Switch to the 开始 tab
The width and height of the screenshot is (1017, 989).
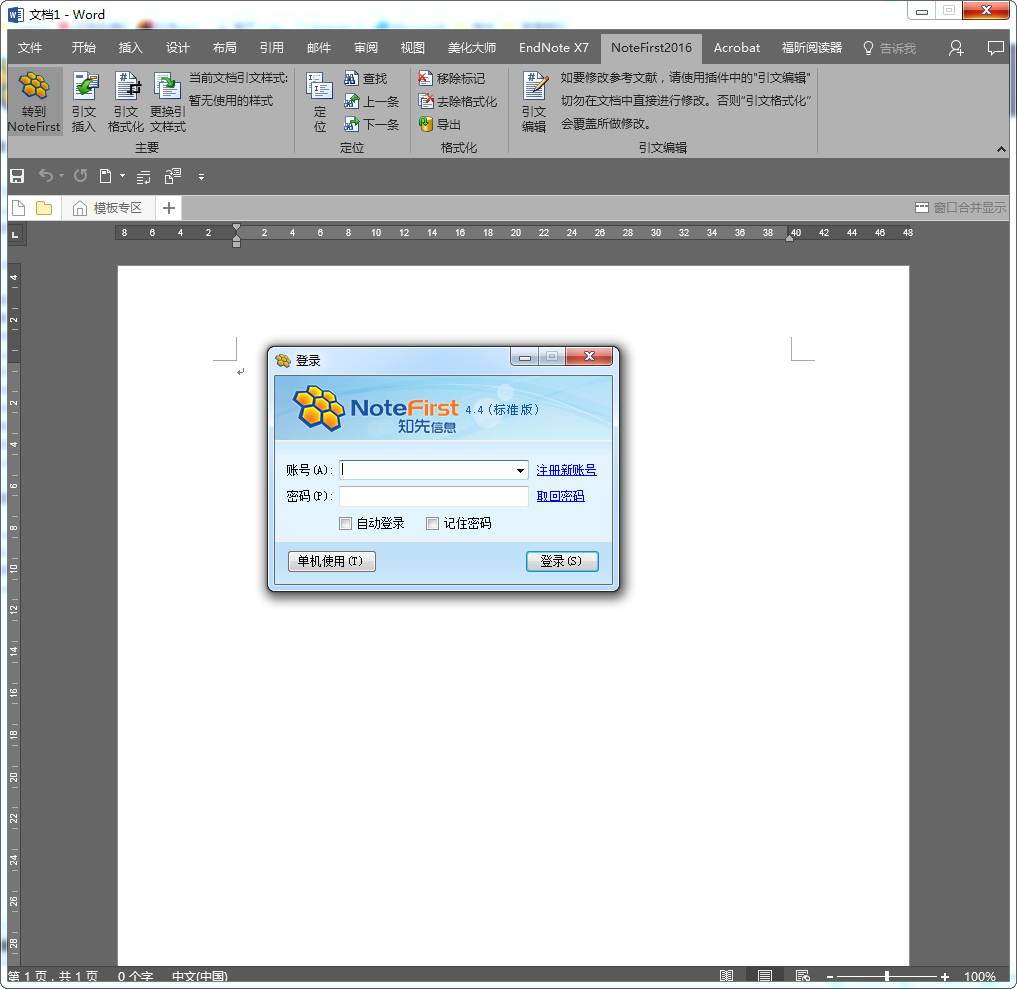[x=84, y=48]
